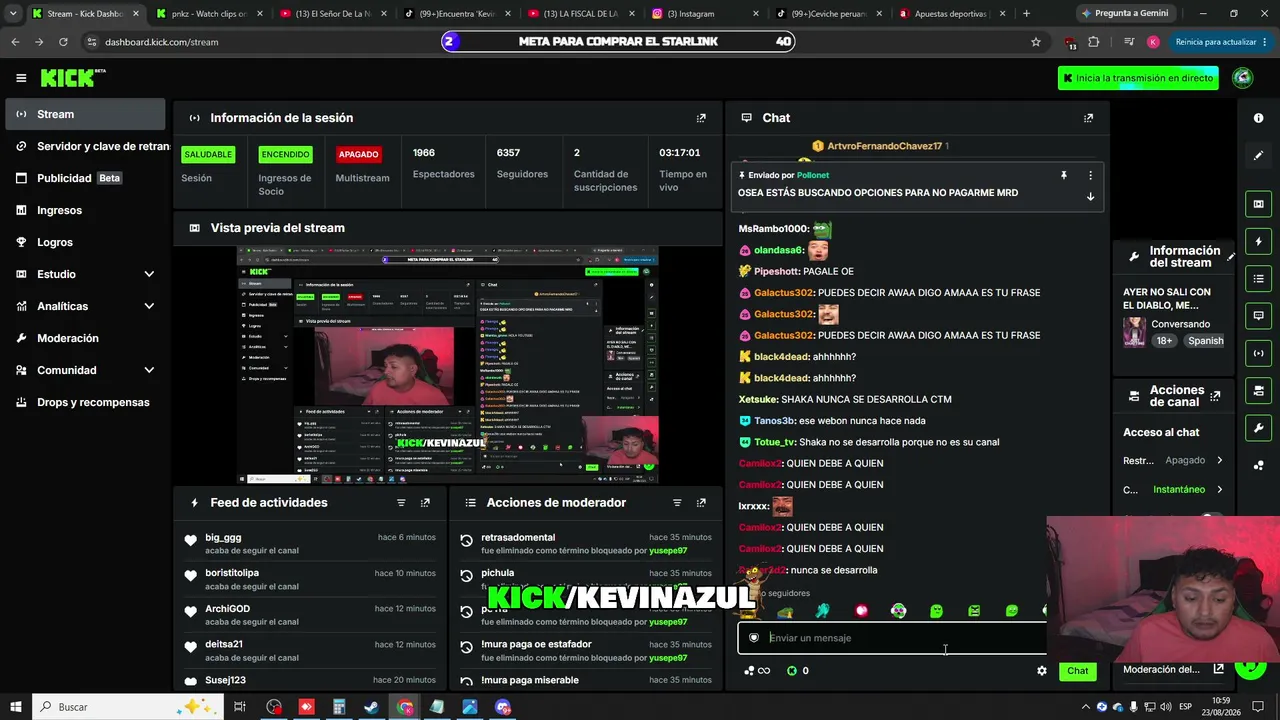Screen dimensions: 1280x720
Task: Open filter options in Feed de actividades
Action: [x=401, y=503]
